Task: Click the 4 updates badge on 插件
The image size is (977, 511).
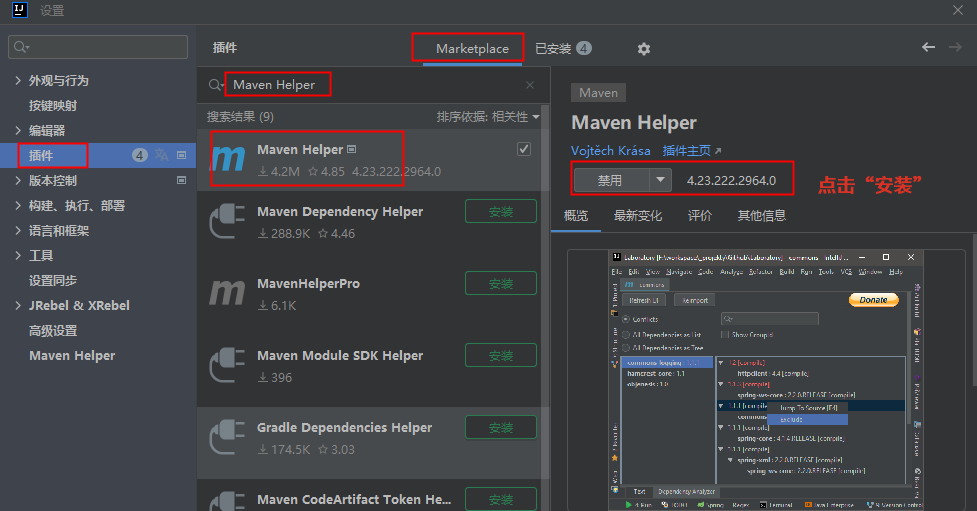Action: point(140,155)
